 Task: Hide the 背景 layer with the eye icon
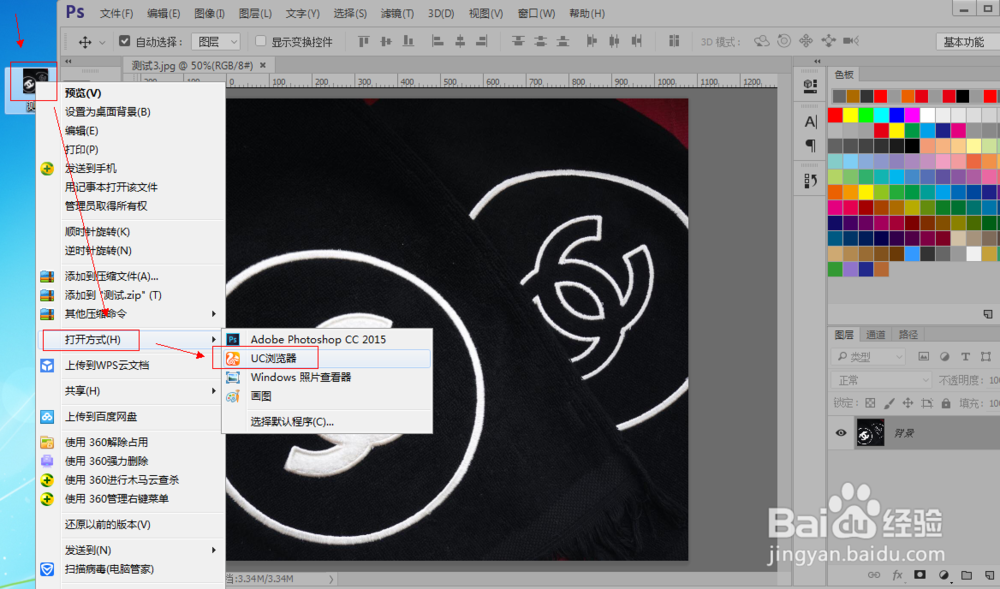(841, 433)
